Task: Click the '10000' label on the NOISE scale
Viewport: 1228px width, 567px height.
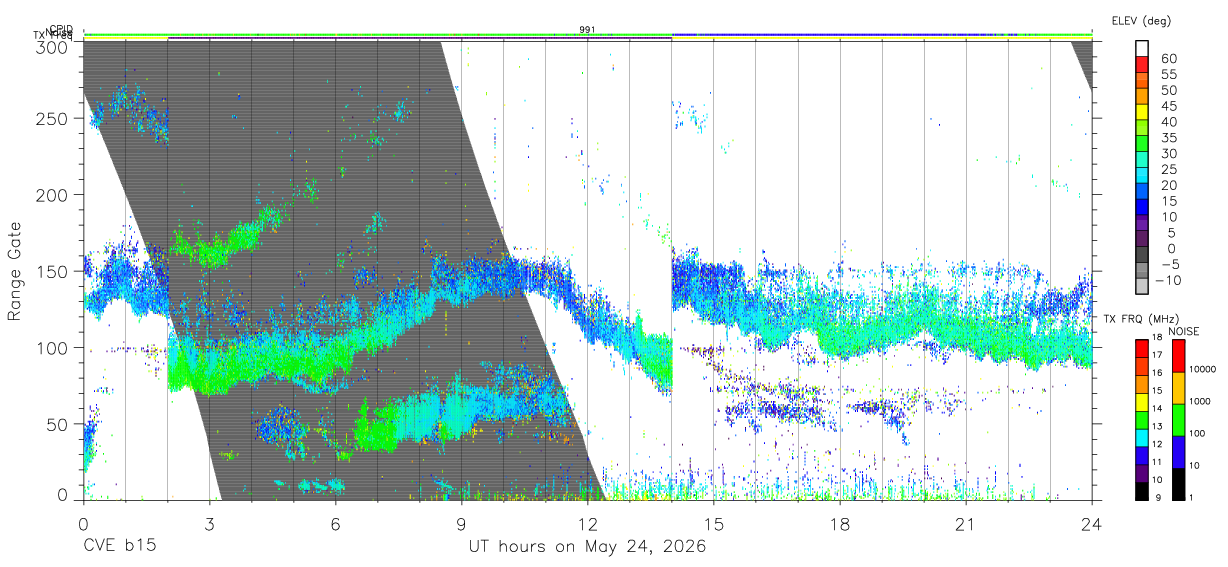Action: (1202, 370)
